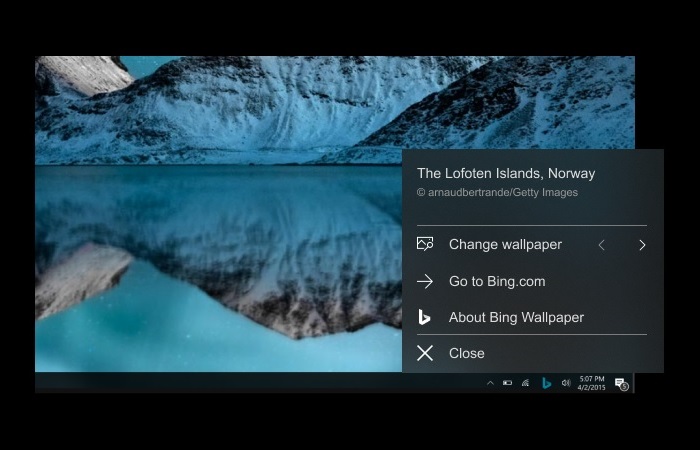Open the Action Center notifications icon
Screen dimensions: 700x450
pyautogui.click(x=621, y=383)
